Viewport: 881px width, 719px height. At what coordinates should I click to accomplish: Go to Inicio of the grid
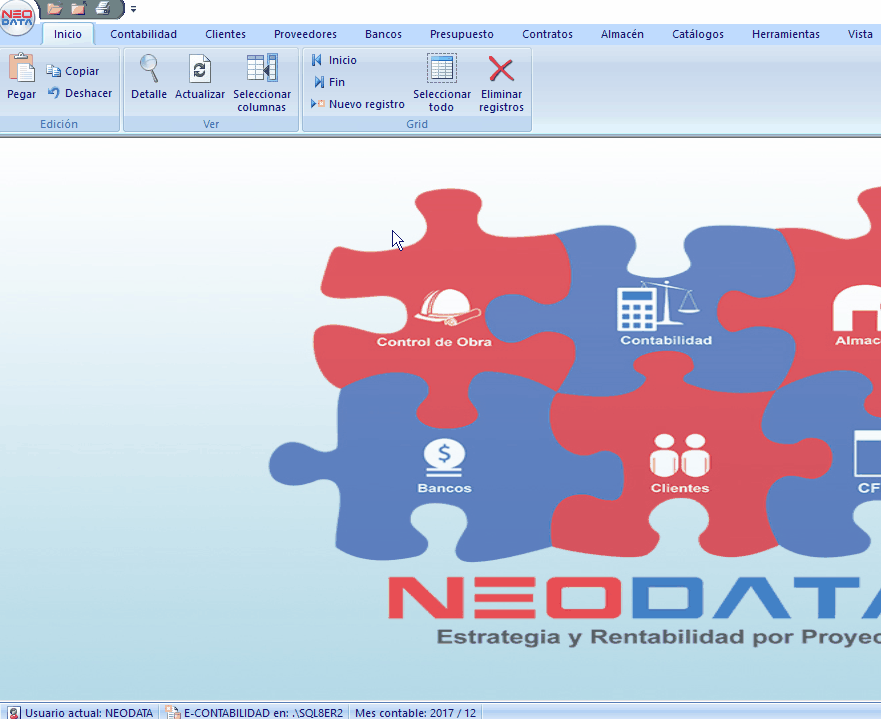coord(334,60)
